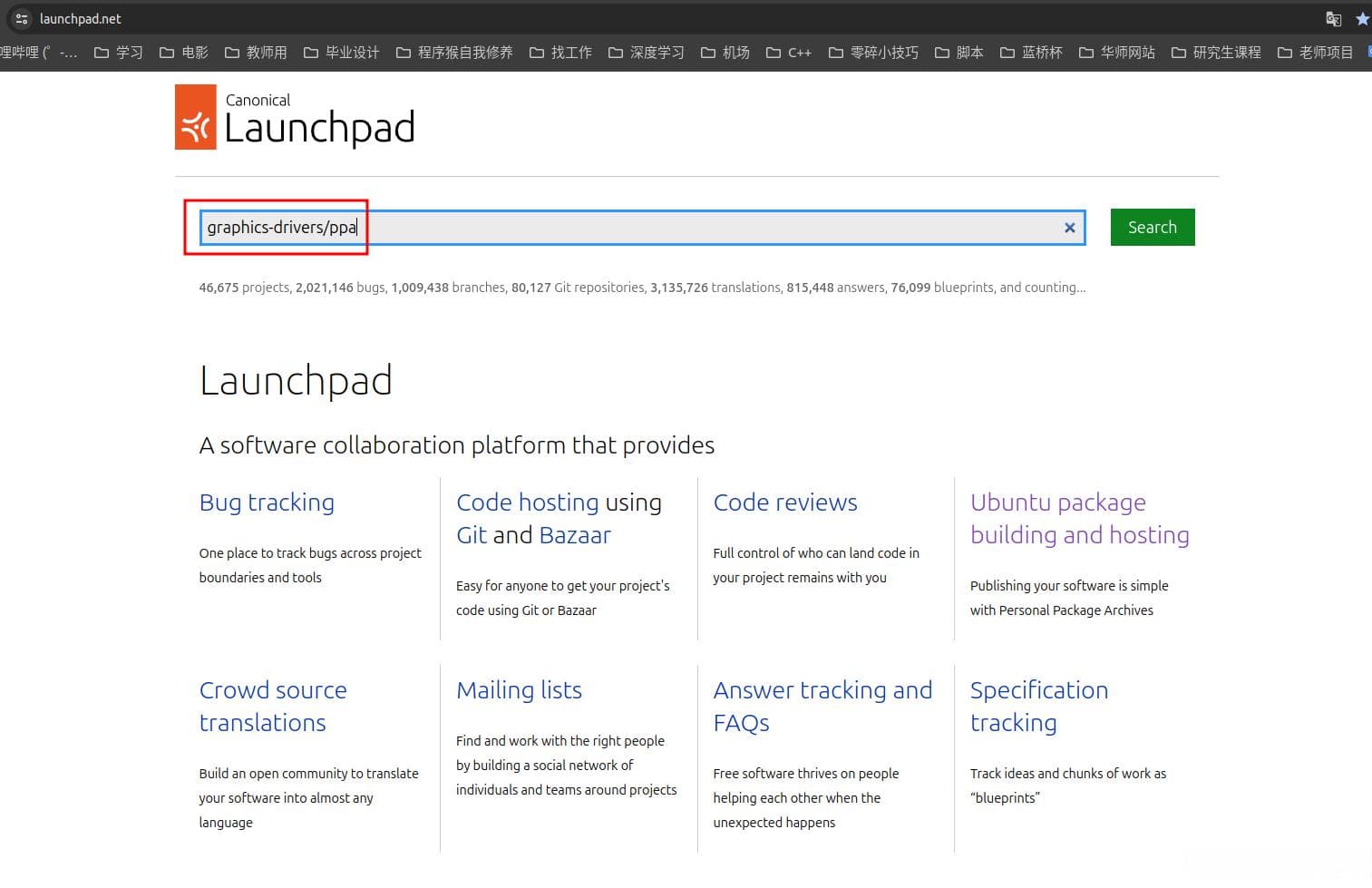Open the translate page icon in address bar

(1333, 19)
